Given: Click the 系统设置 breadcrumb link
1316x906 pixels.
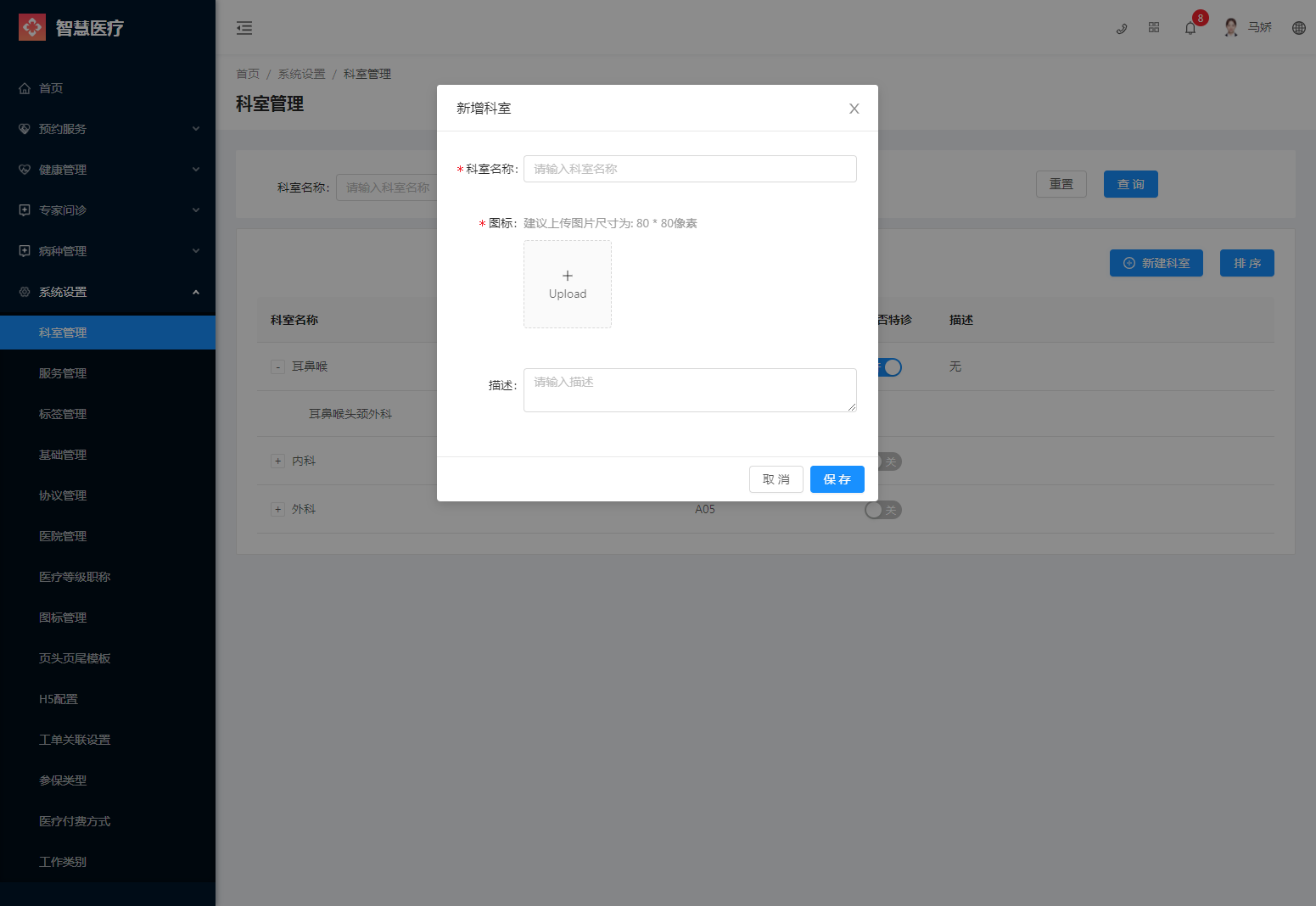Looking at the screenshot, I should tap(302, 74).
